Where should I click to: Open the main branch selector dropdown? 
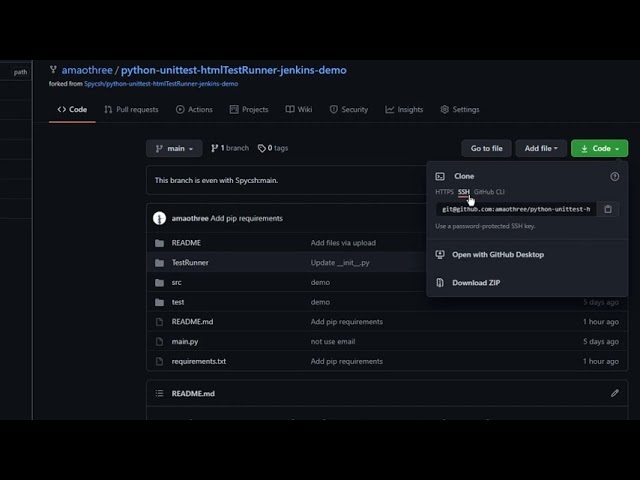(174, 149)
